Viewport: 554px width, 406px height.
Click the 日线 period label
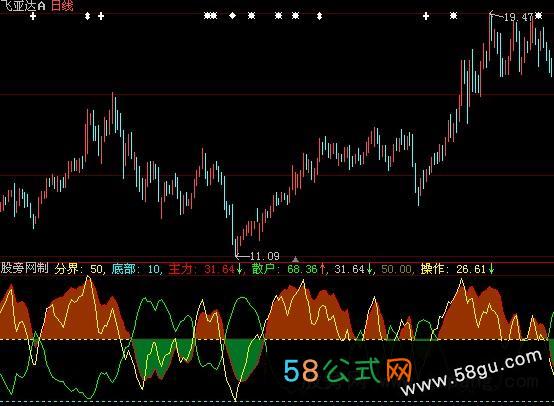point(62,6)
